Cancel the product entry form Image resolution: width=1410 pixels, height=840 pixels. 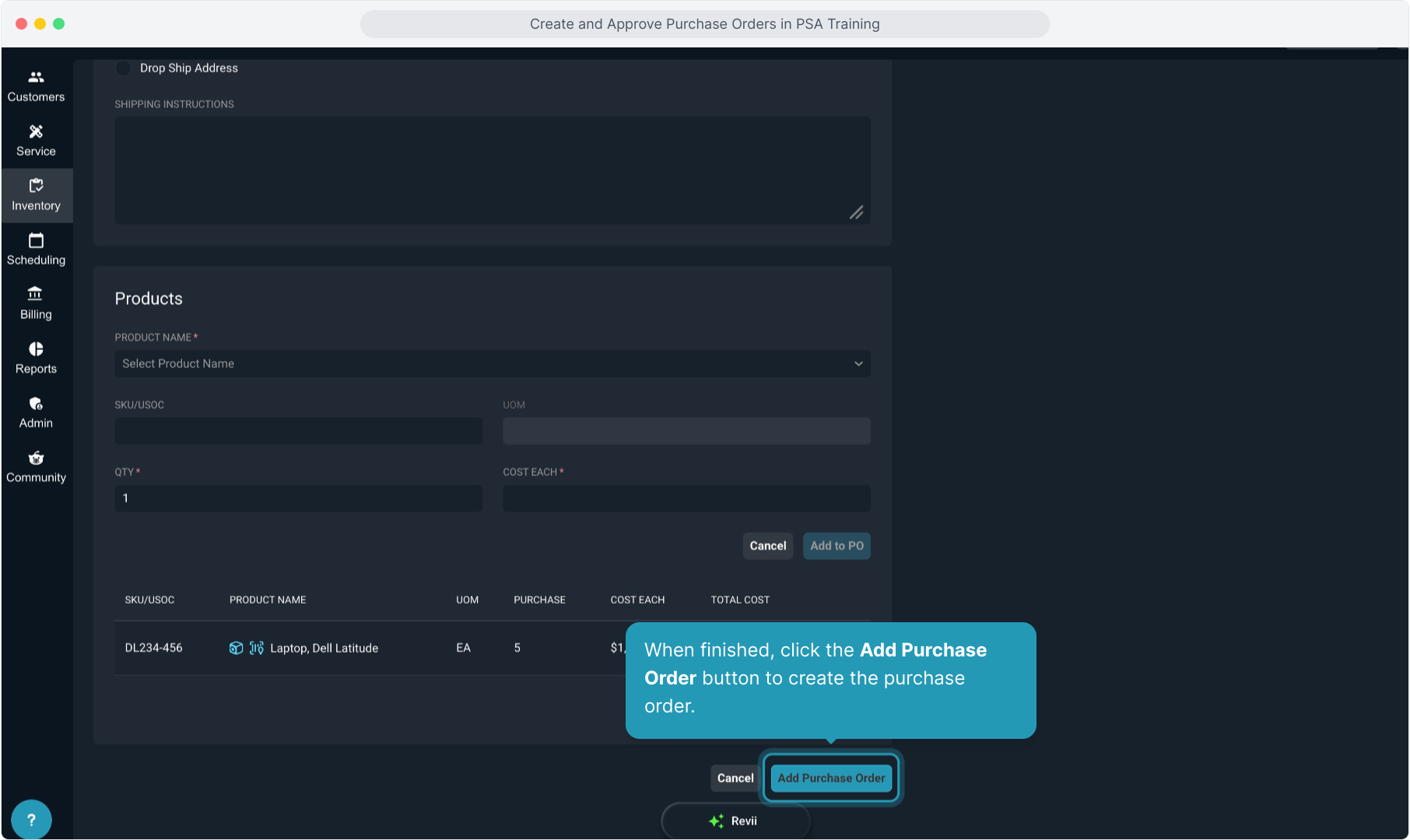pos(767,546)
